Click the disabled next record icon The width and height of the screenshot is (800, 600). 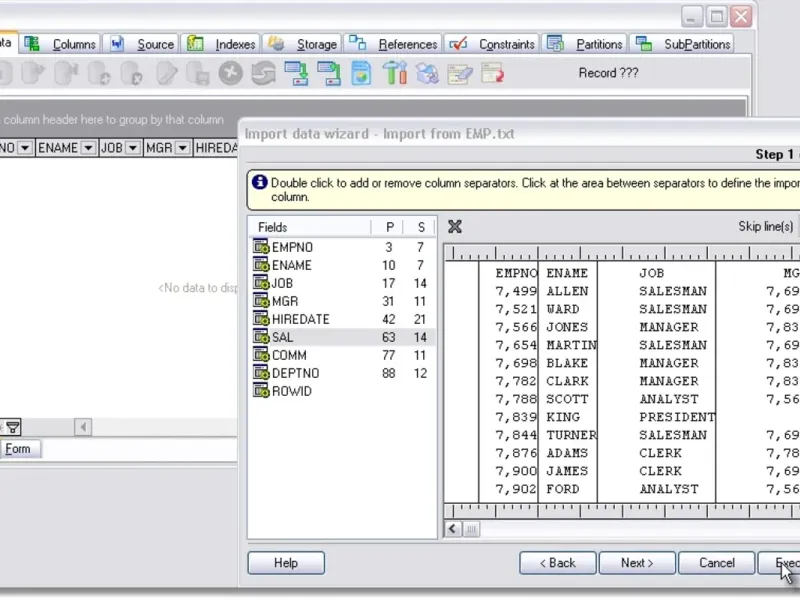tap(33, 73)
